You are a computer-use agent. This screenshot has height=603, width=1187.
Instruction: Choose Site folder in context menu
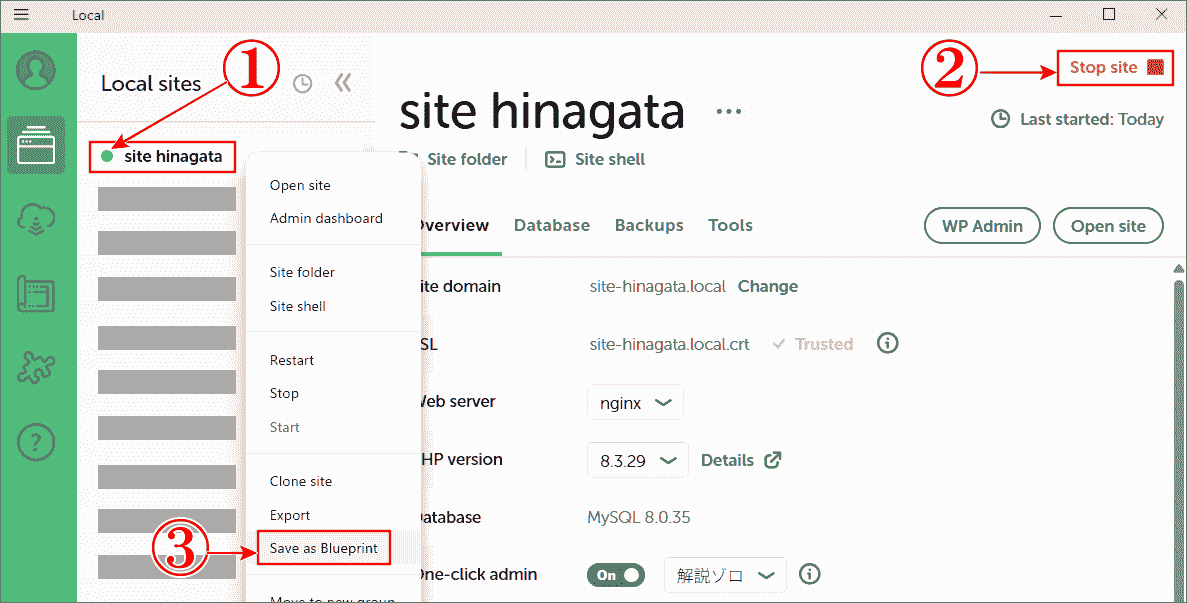point(302,272)
